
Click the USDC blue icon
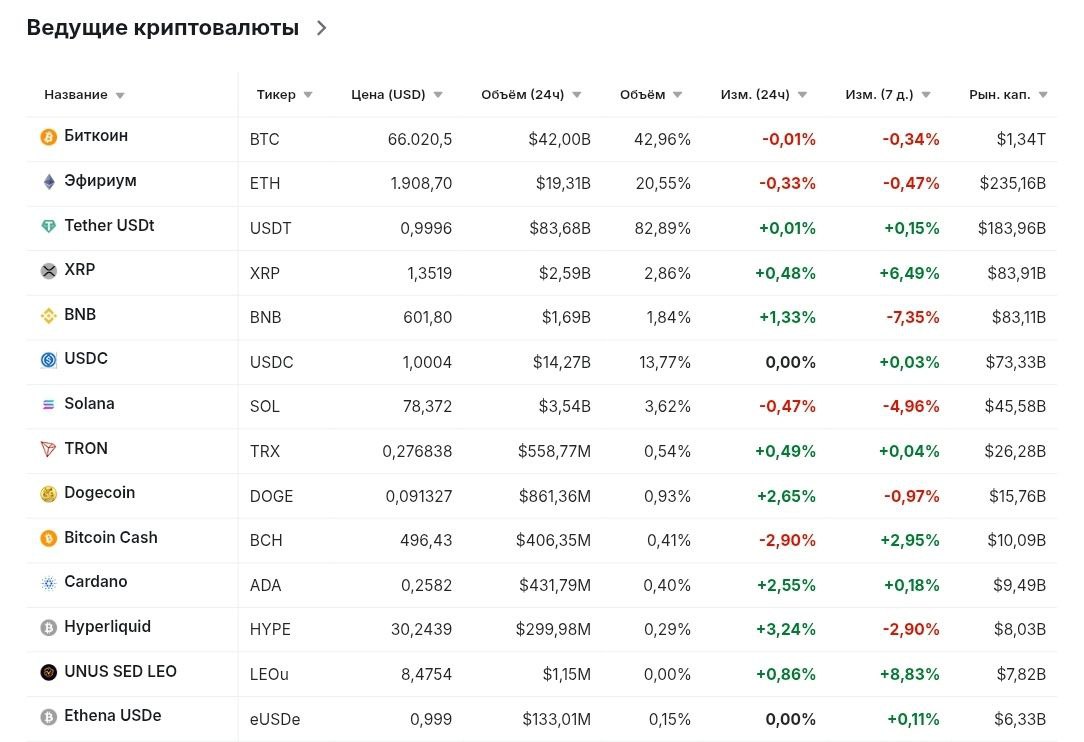point(48,360)
